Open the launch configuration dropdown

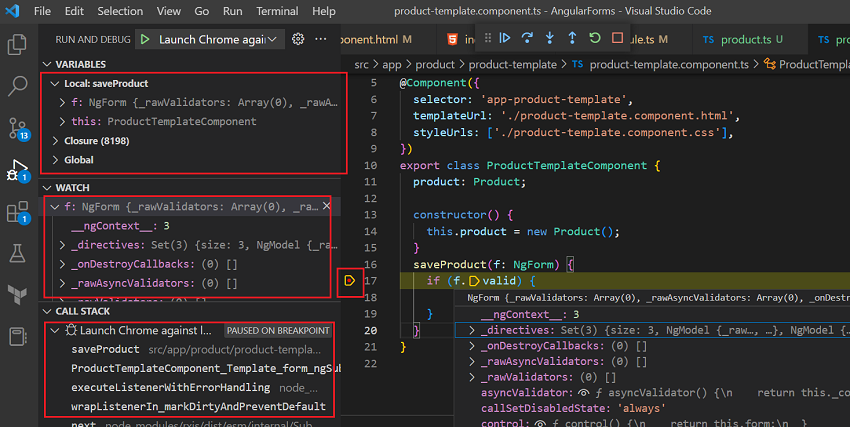pyautogui.click(x=274, y=39)
